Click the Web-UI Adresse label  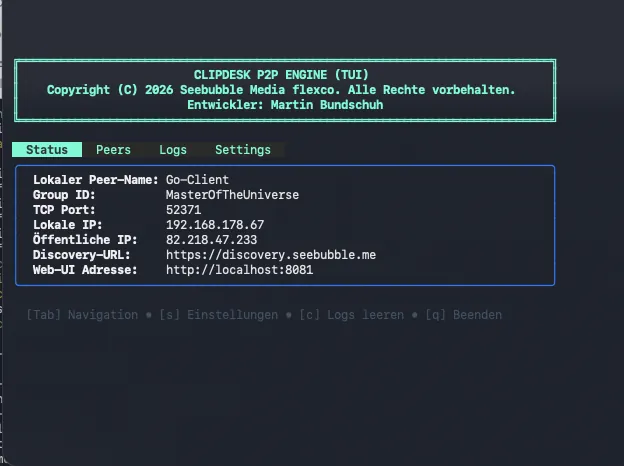[85, 270]
